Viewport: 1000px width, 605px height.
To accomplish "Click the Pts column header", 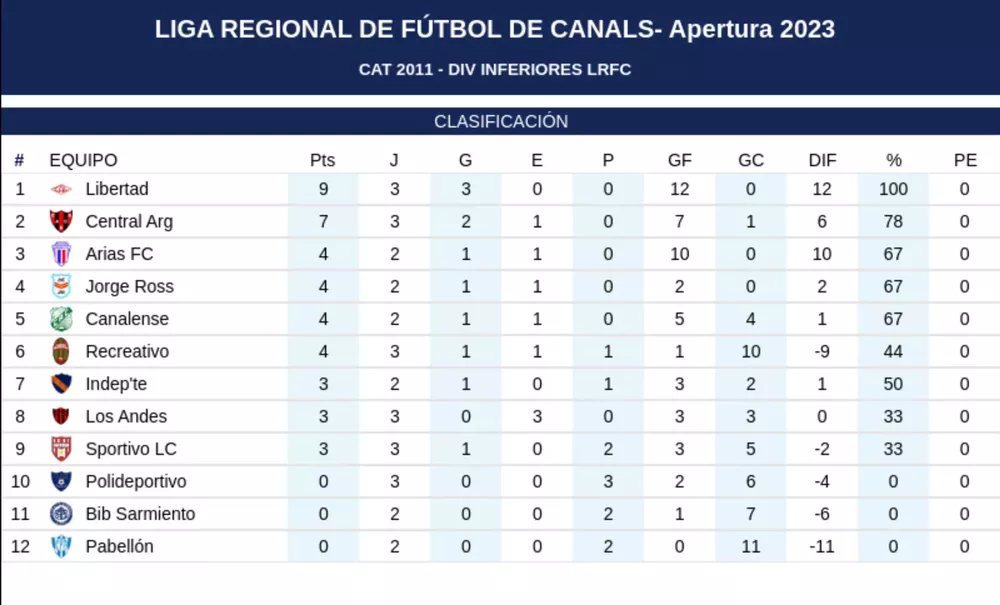I will tap(322, 160).
